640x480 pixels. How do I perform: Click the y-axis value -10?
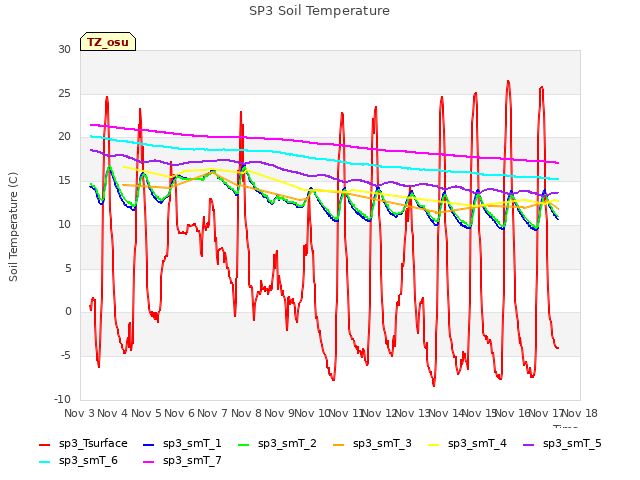click(62, 399)
